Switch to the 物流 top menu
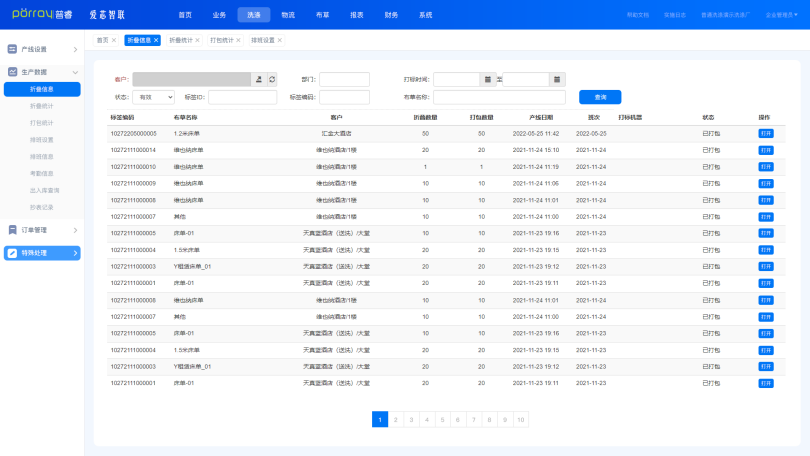The width and height of the screenshot is (810, 456). pyautogui.click(x=288, y=15)
